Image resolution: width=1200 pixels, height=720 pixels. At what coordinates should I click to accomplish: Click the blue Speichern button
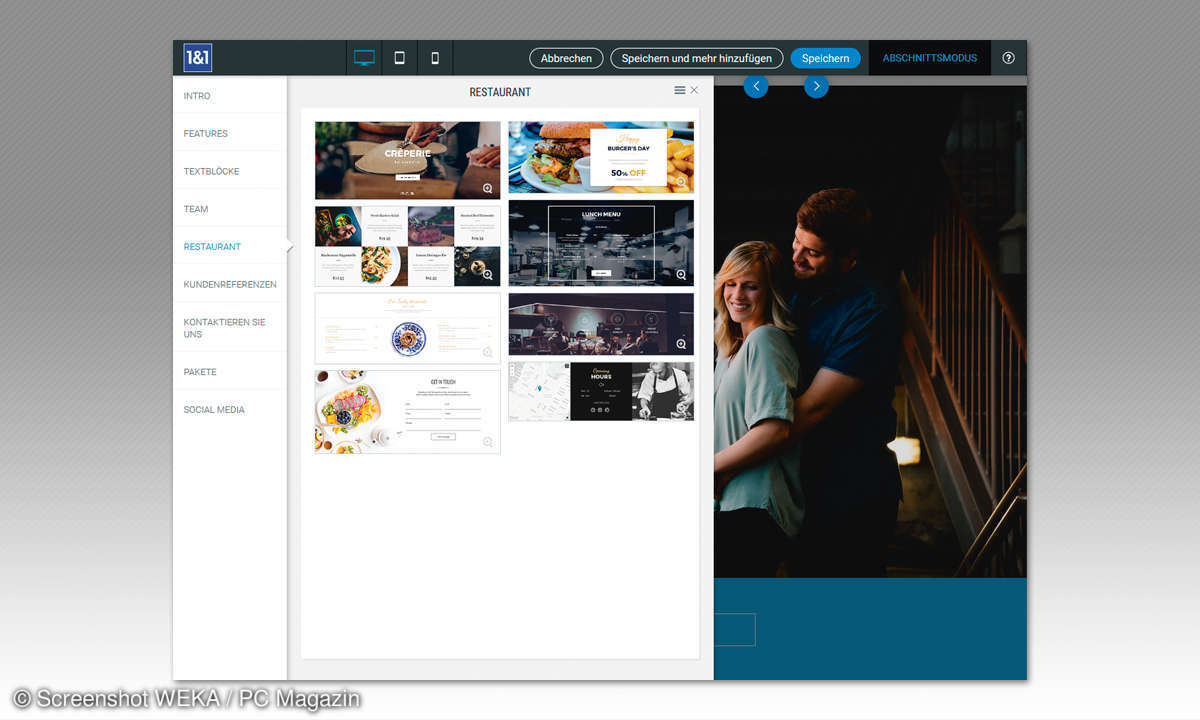(826, 58)
